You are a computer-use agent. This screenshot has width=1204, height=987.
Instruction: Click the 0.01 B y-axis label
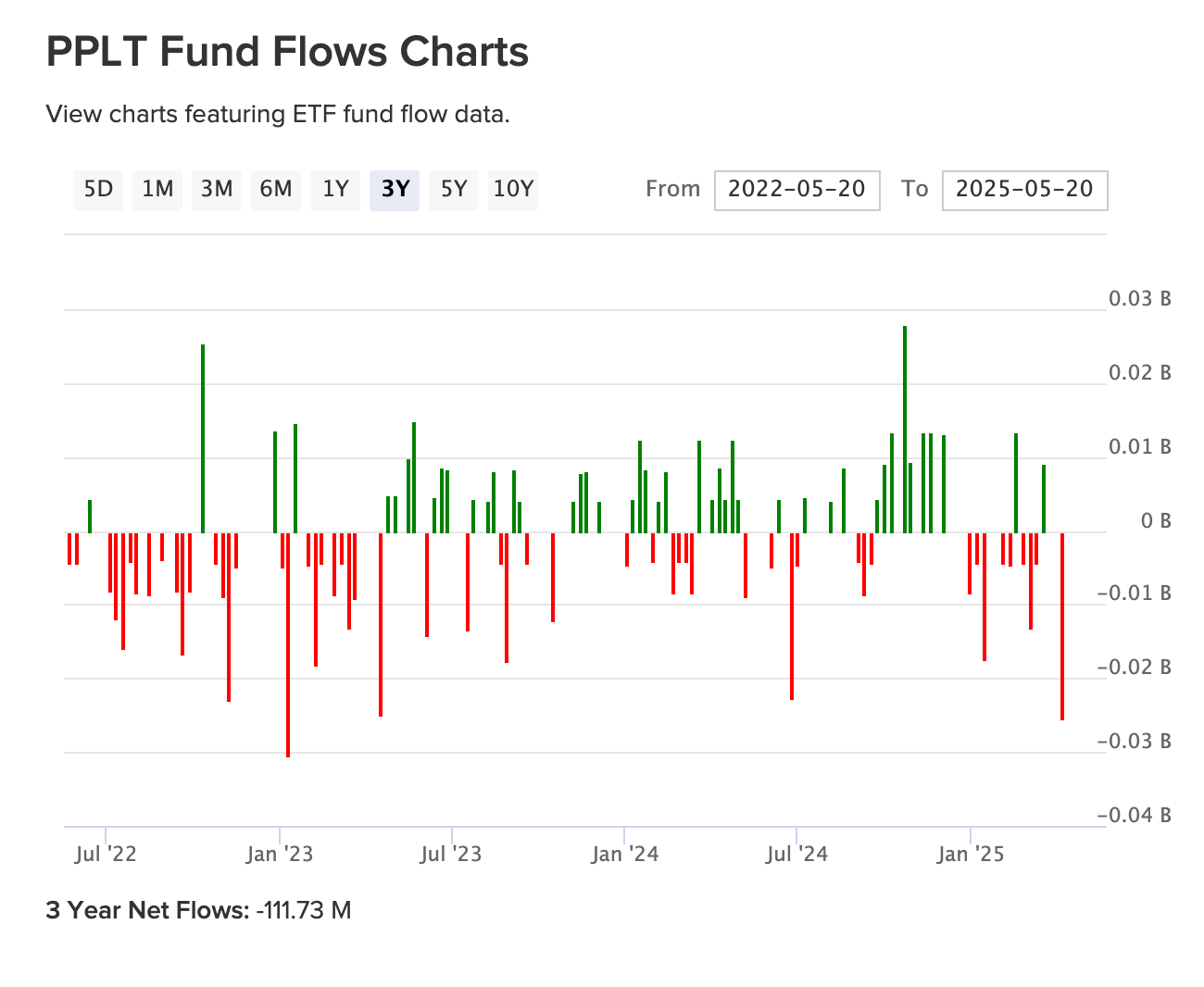pos(1140,447)
